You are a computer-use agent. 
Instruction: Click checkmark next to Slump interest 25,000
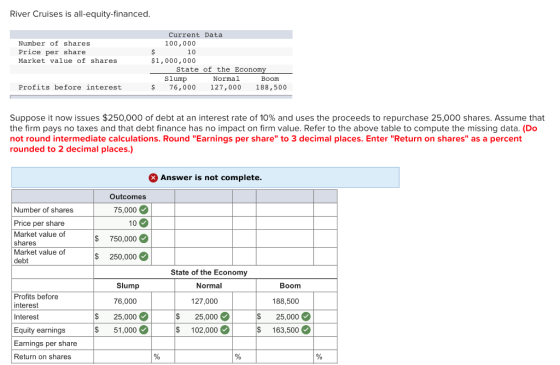point(144,316)
